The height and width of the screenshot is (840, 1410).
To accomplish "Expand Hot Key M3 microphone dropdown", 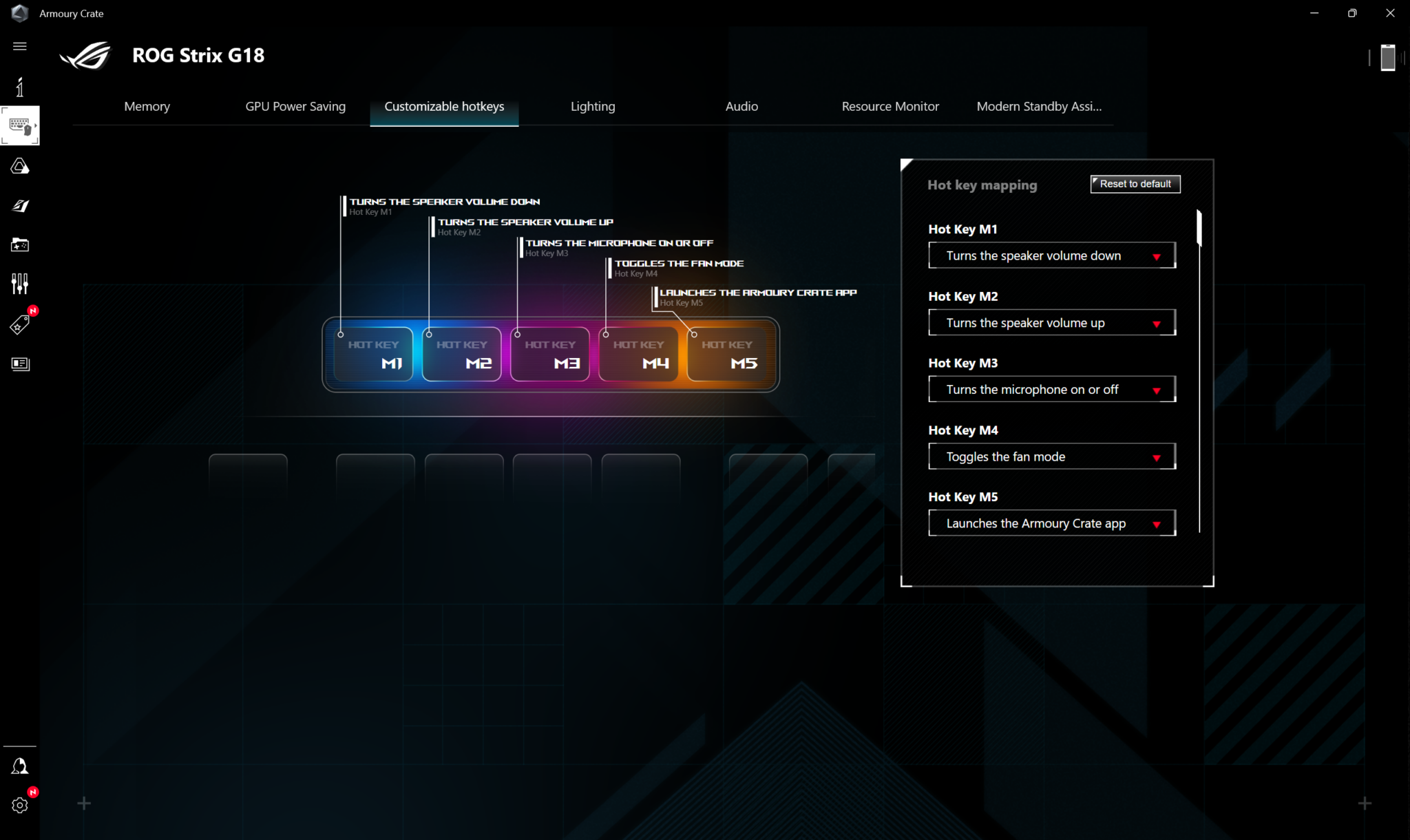I will click(1051, 390).
